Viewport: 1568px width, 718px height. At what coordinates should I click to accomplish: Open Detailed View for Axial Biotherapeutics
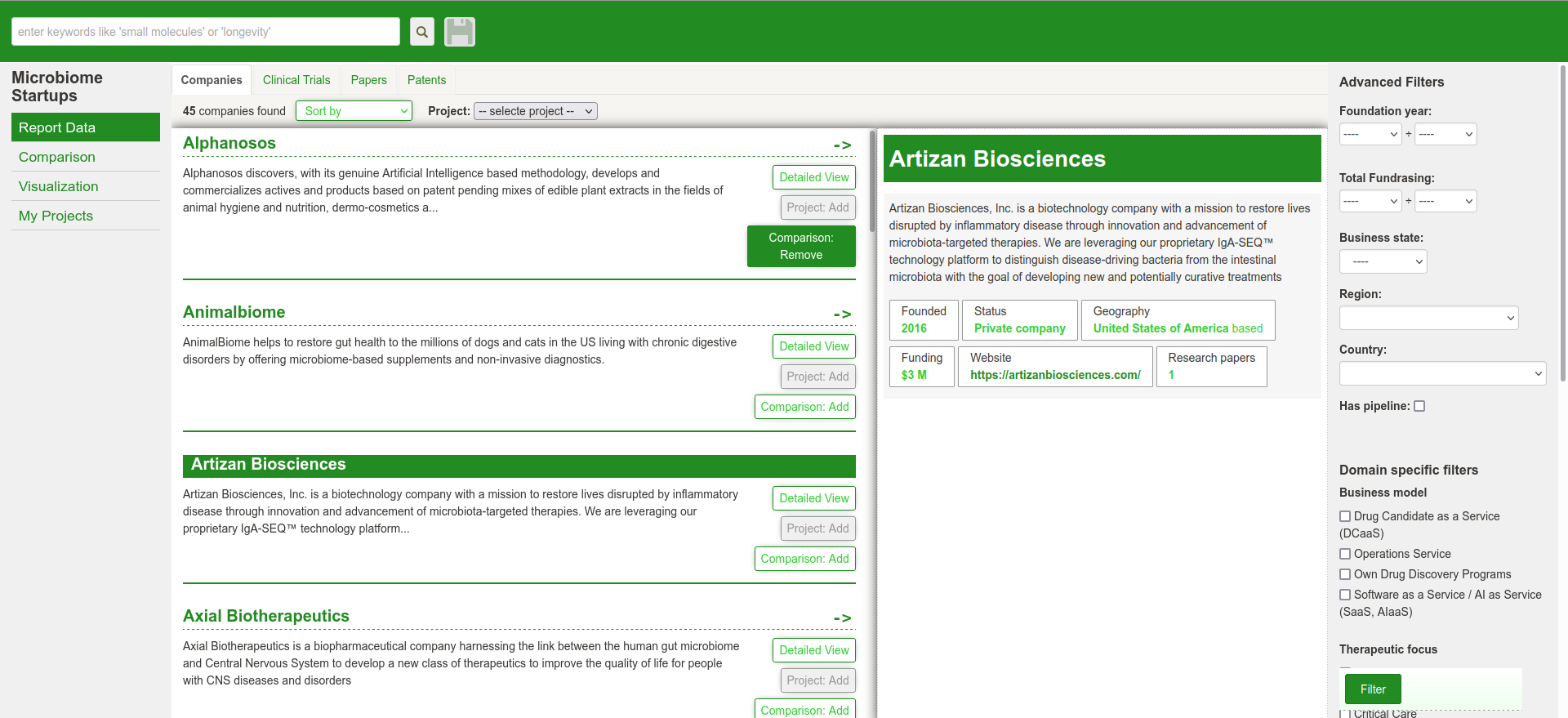click(814, 650)
